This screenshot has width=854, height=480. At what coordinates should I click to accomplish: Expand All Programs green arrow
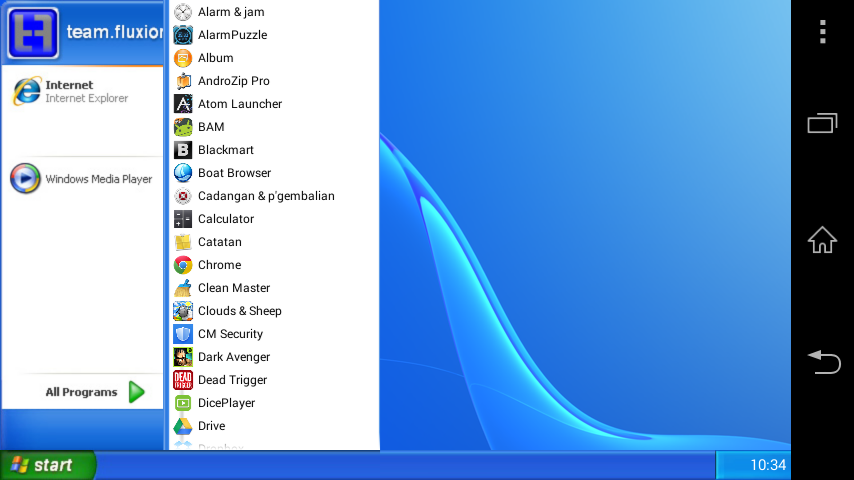pos(137,392)
